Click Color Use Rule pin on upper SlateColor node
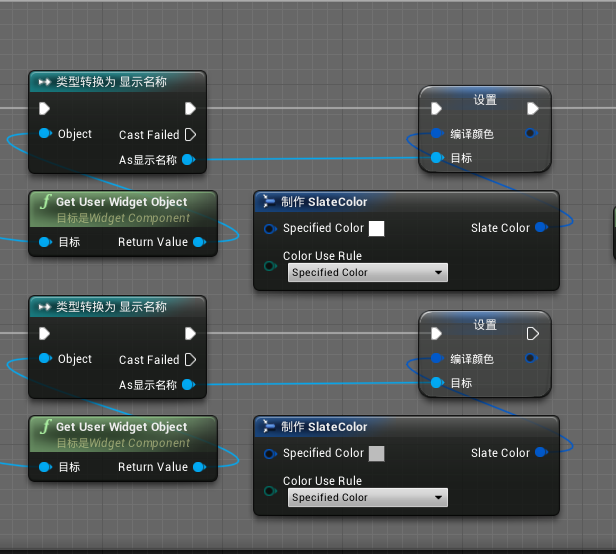Viewport: 616px width, 554px height. coord(270,266)
